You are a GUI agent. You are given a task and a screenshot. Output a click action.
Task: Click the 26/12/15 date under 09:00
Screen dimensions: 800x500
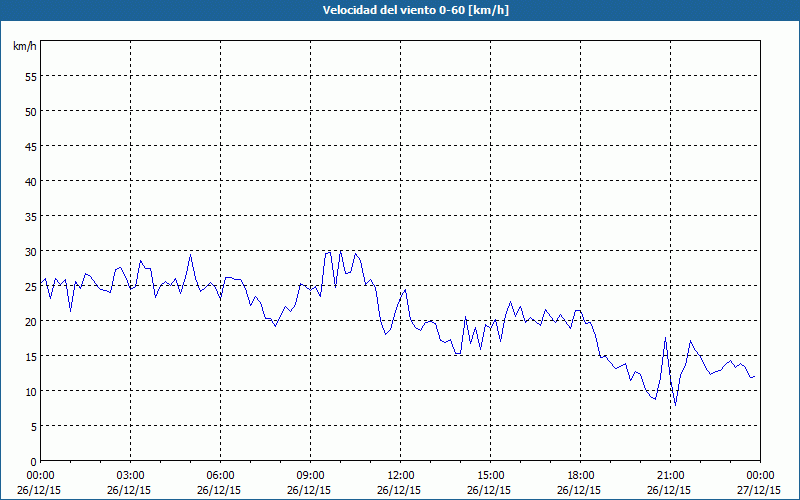coord(309,490)
